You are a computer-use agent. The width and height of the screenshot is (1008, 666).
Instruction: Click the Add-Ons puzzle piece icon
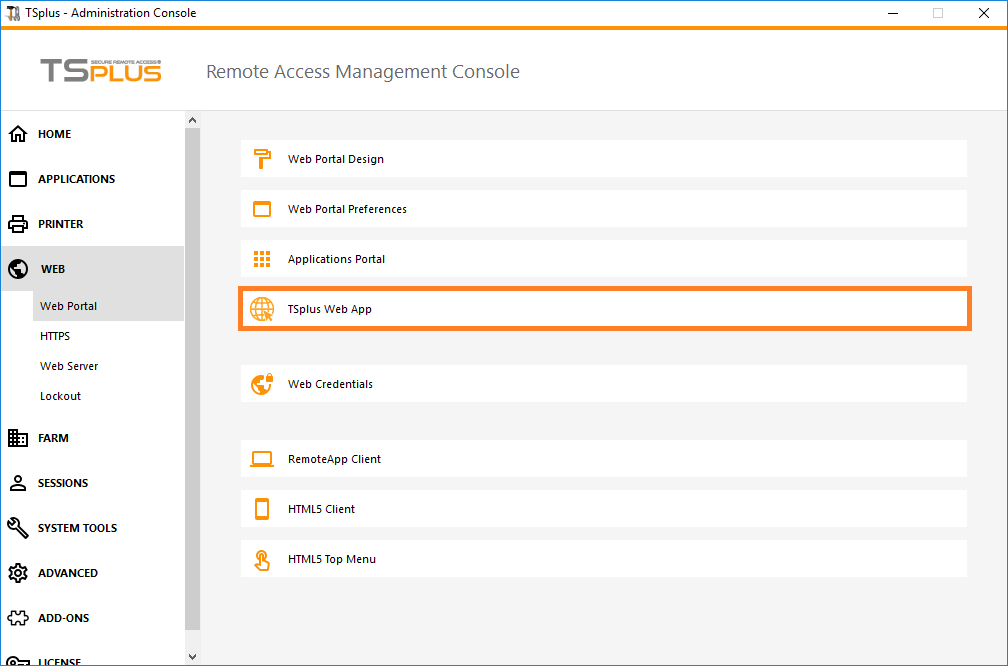click(18, 618)
